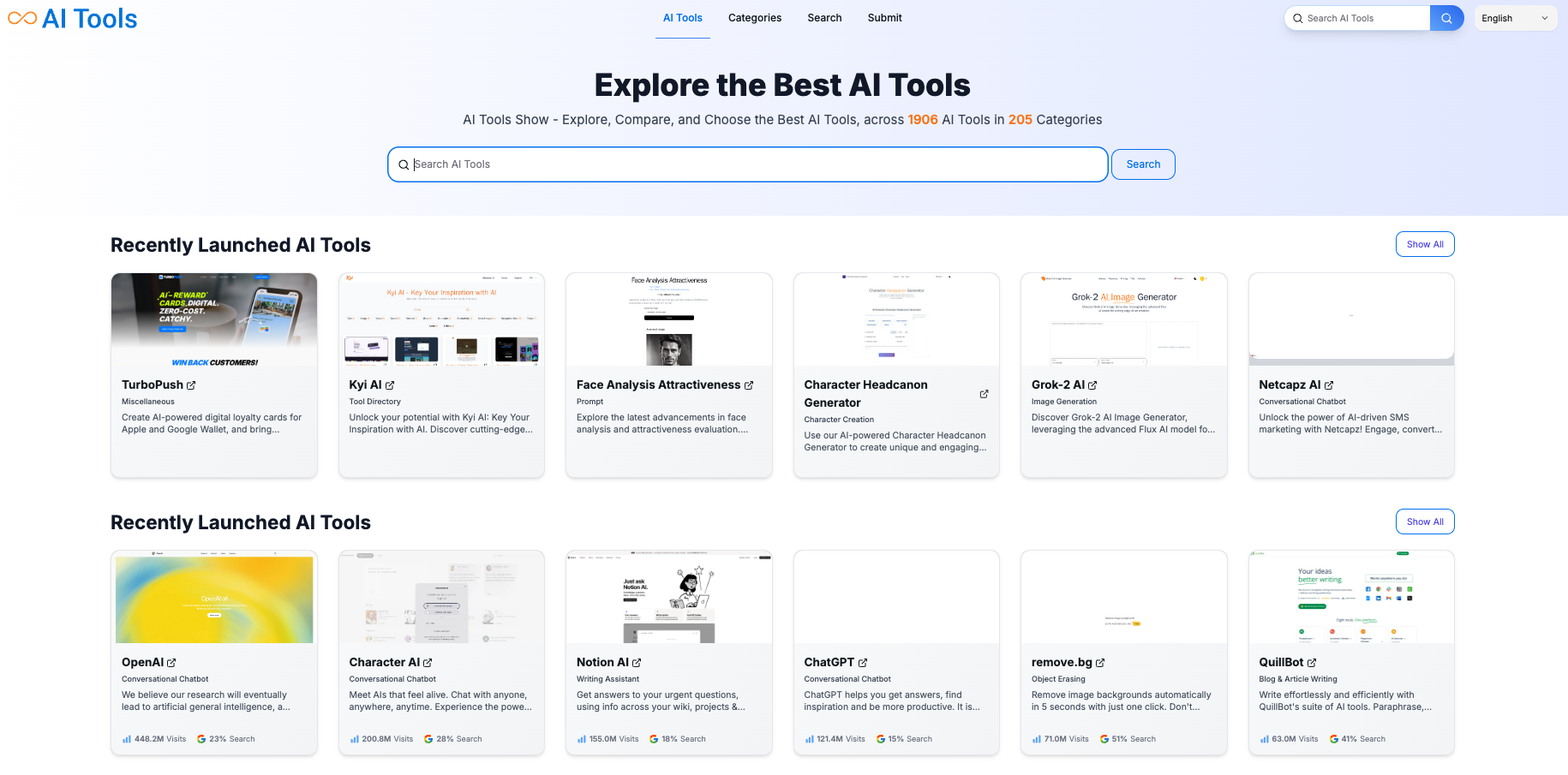Click "Writing Assistant" category under Notion AI
Screen dimensions: 1568x775
(608, 679)
